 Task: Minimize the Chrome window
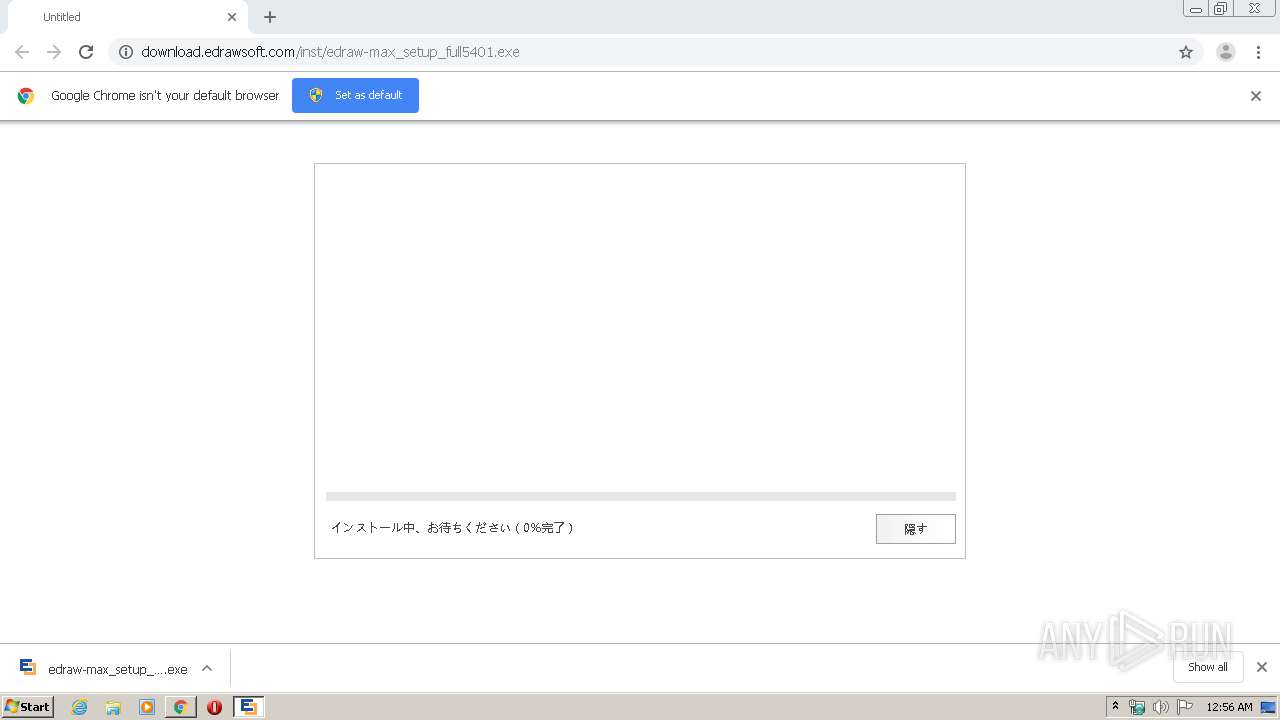[1195, 8]
